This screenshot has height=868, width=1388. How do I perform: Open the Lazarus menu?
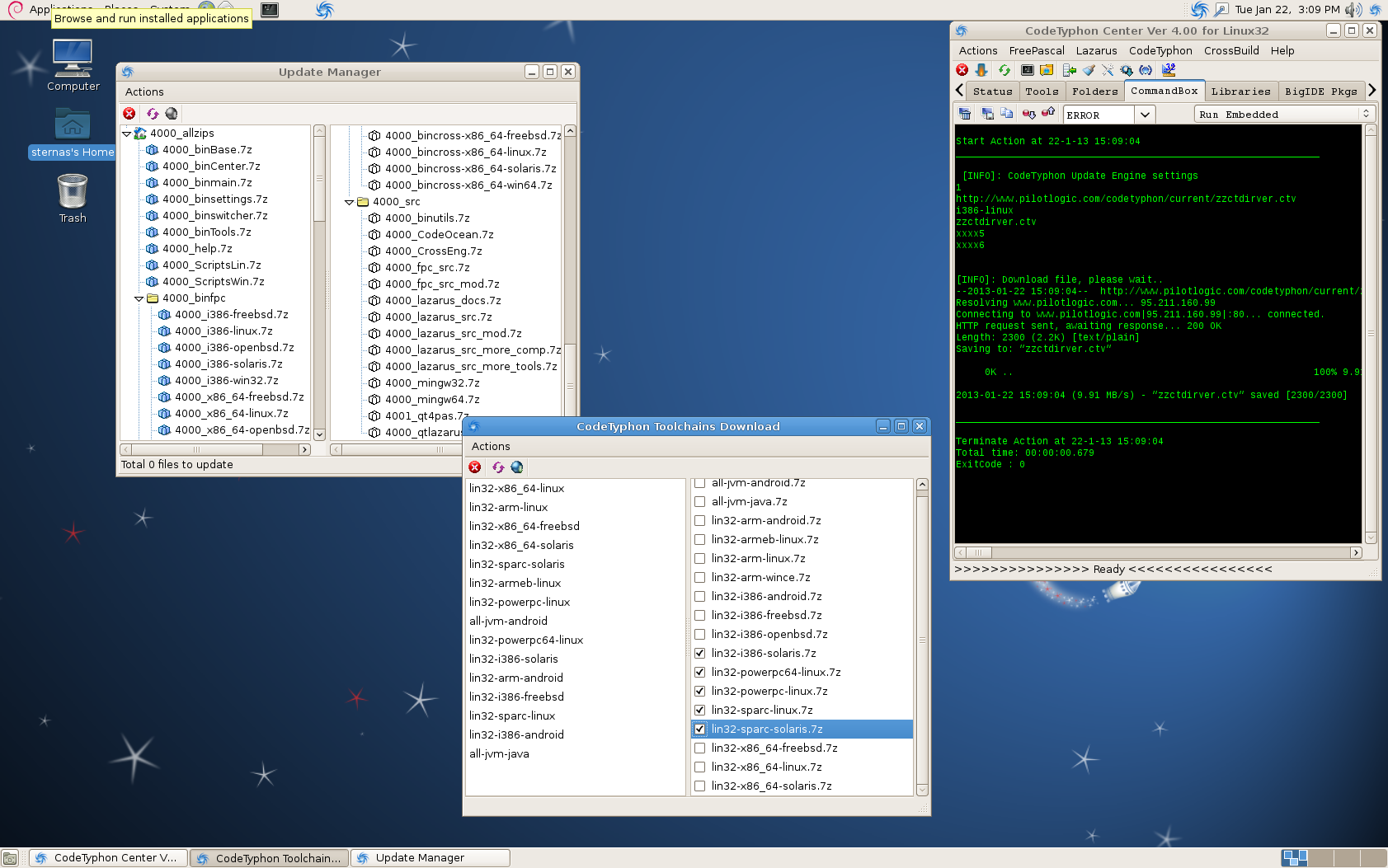pos(1096,50)
